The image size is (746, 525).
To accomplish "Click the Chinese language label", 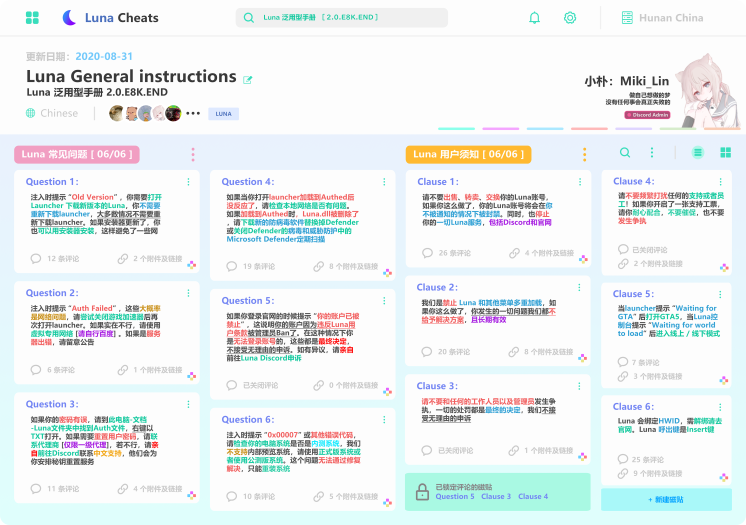I will pyautogui.click(x=59, y=113).
